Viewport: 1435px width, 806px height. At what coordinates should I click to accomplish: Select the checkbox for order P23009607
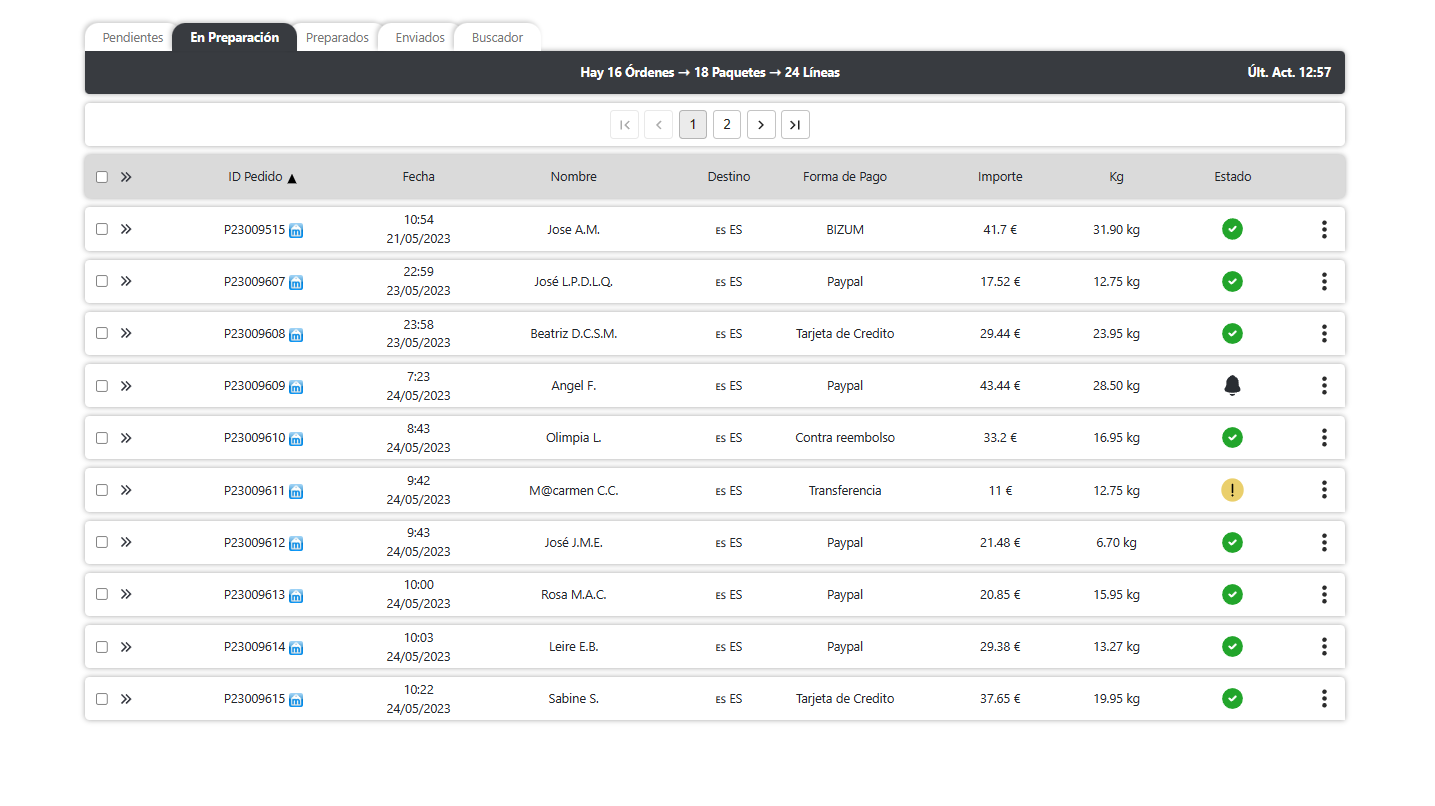pos(102,281)
